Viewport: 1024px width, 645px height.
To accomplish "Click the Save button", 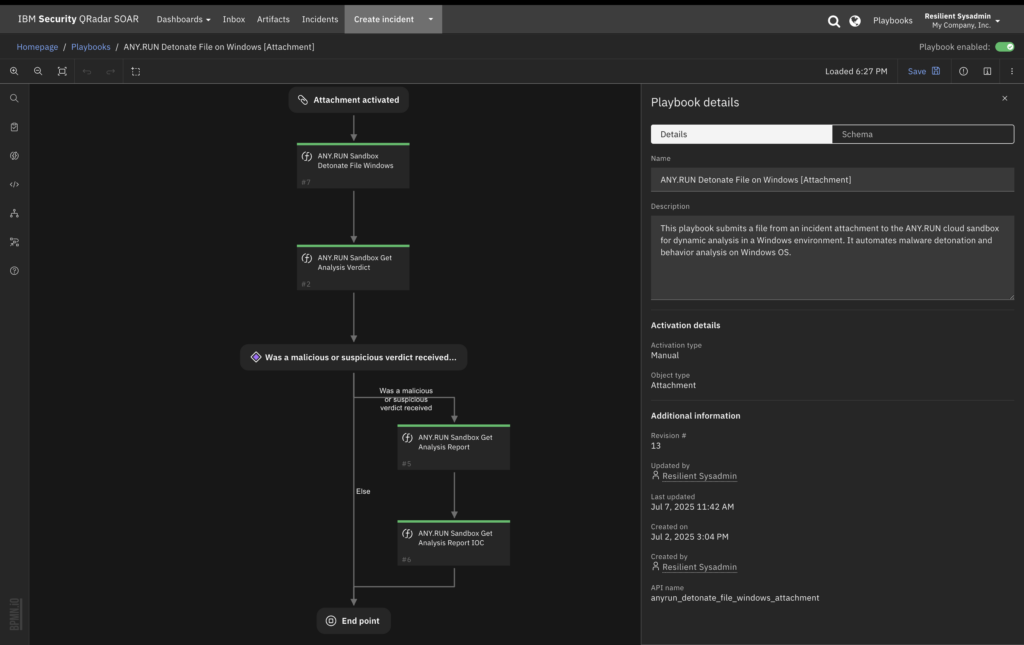I will 923,71.
